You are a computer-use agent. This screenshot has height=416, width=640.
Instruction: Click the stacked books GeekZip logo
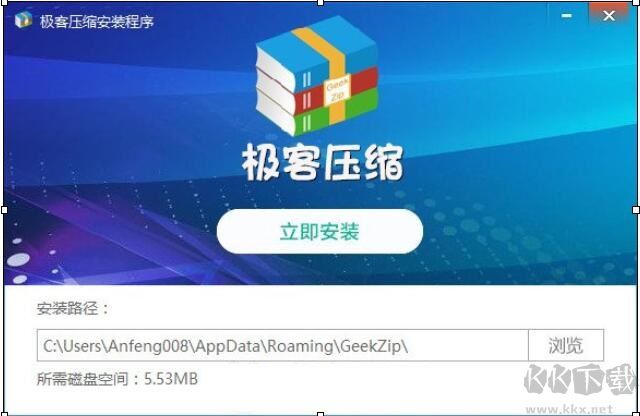(x=317, y=76)
